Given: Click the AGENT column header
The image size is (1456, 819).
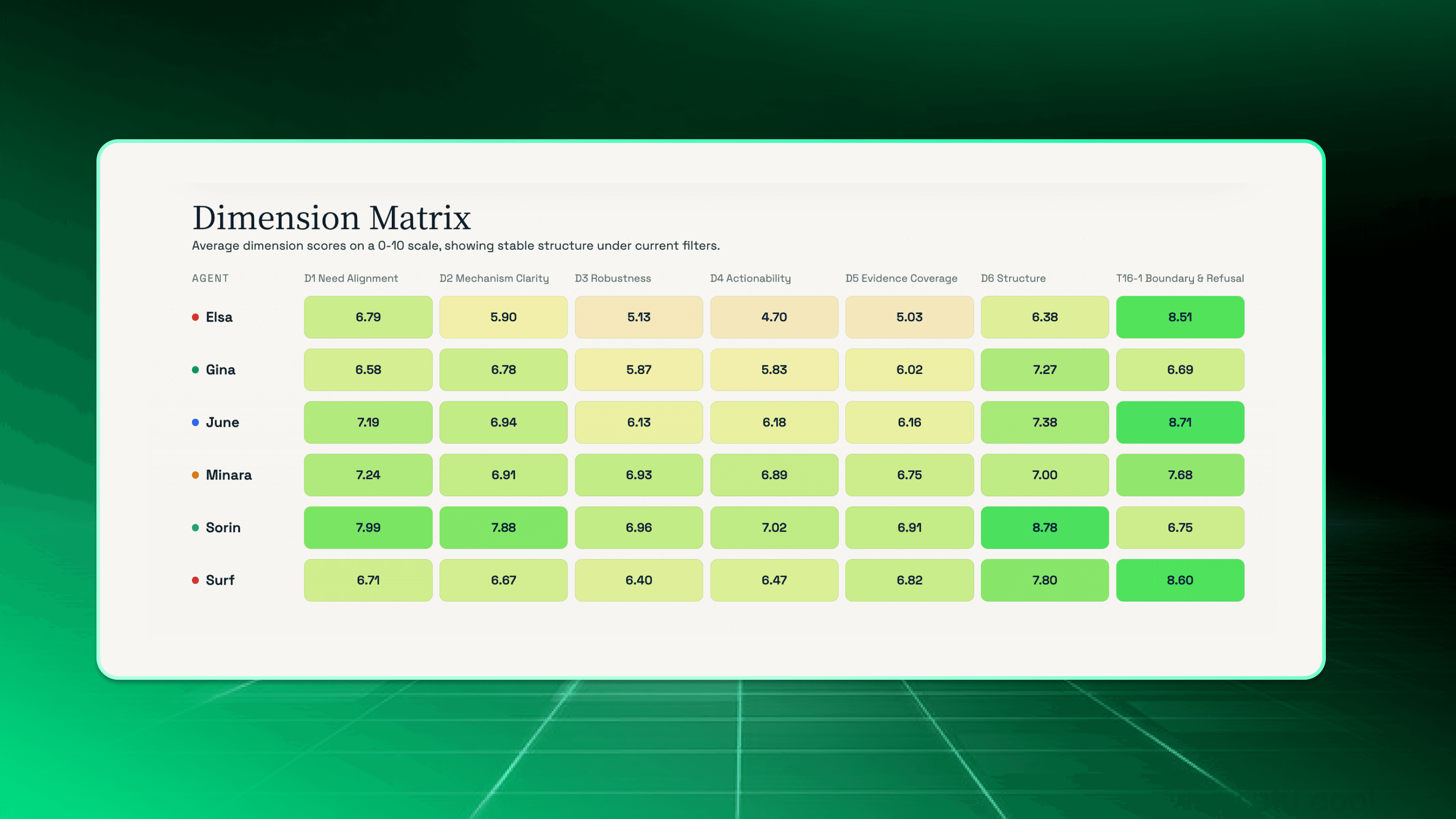Looking at the screenshot, I should click(210, 278).
